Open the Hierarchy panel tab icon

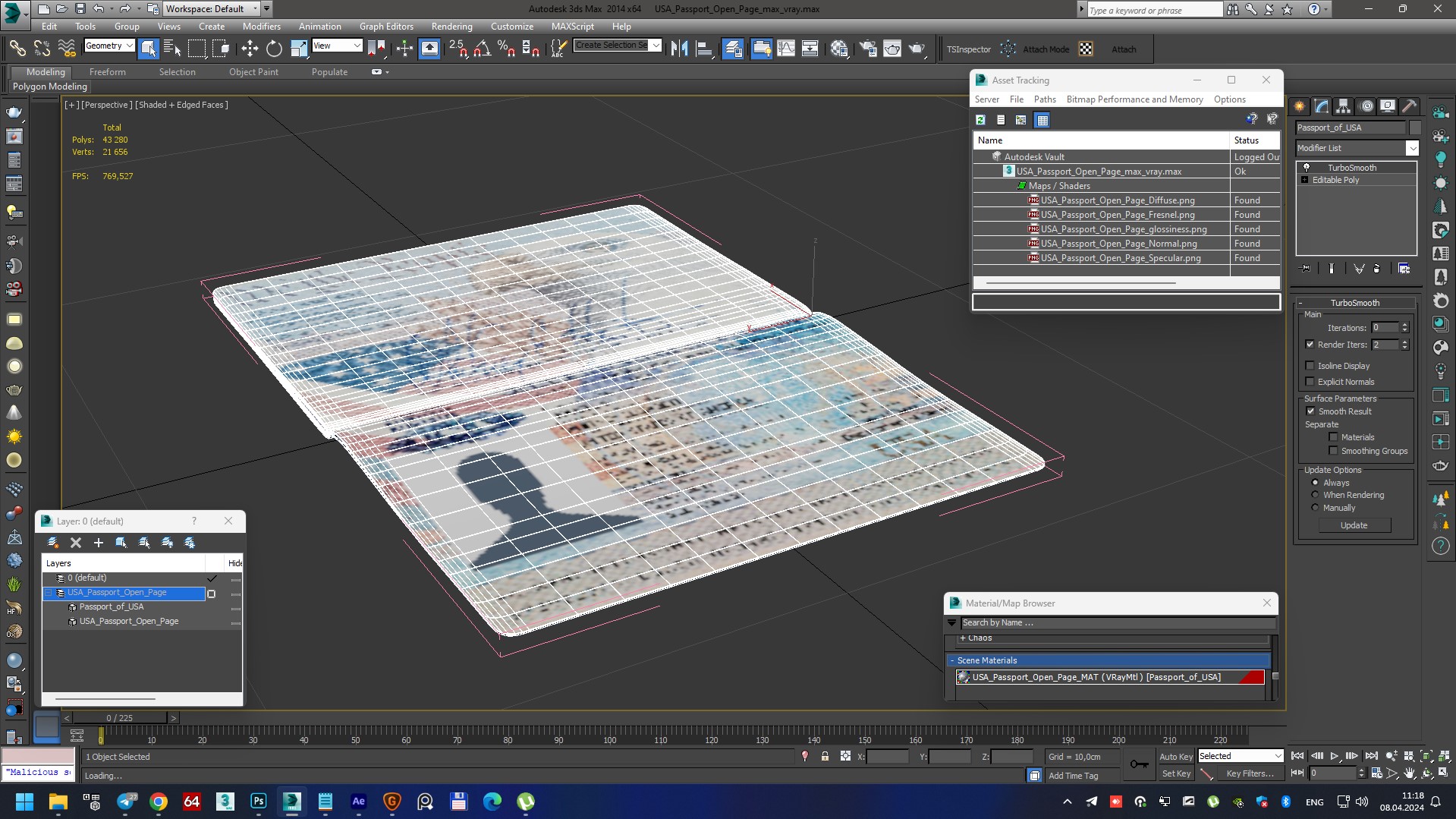click(x=1343, y=106)
